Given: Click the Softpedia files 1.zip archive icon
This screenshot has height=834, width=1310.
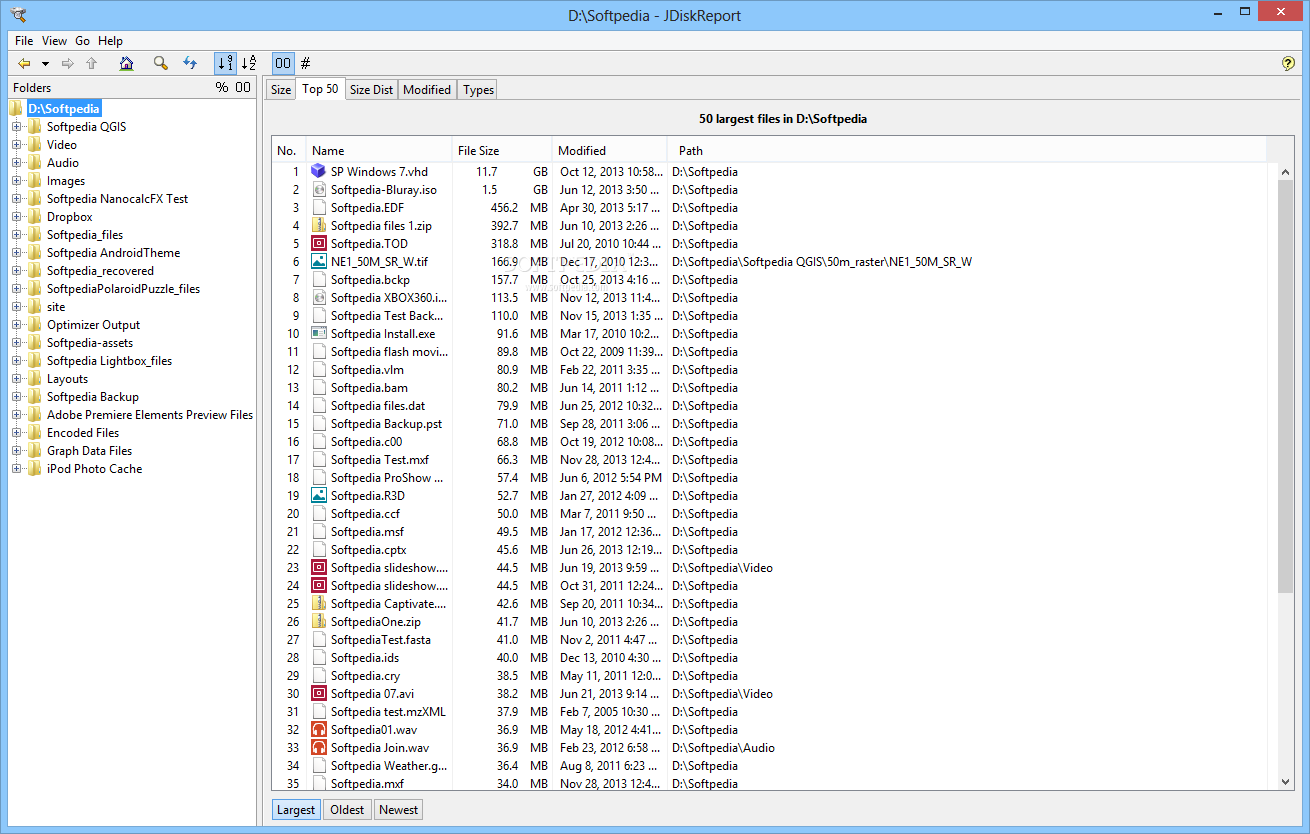Looking at the screenshot, I should (319, 226).
